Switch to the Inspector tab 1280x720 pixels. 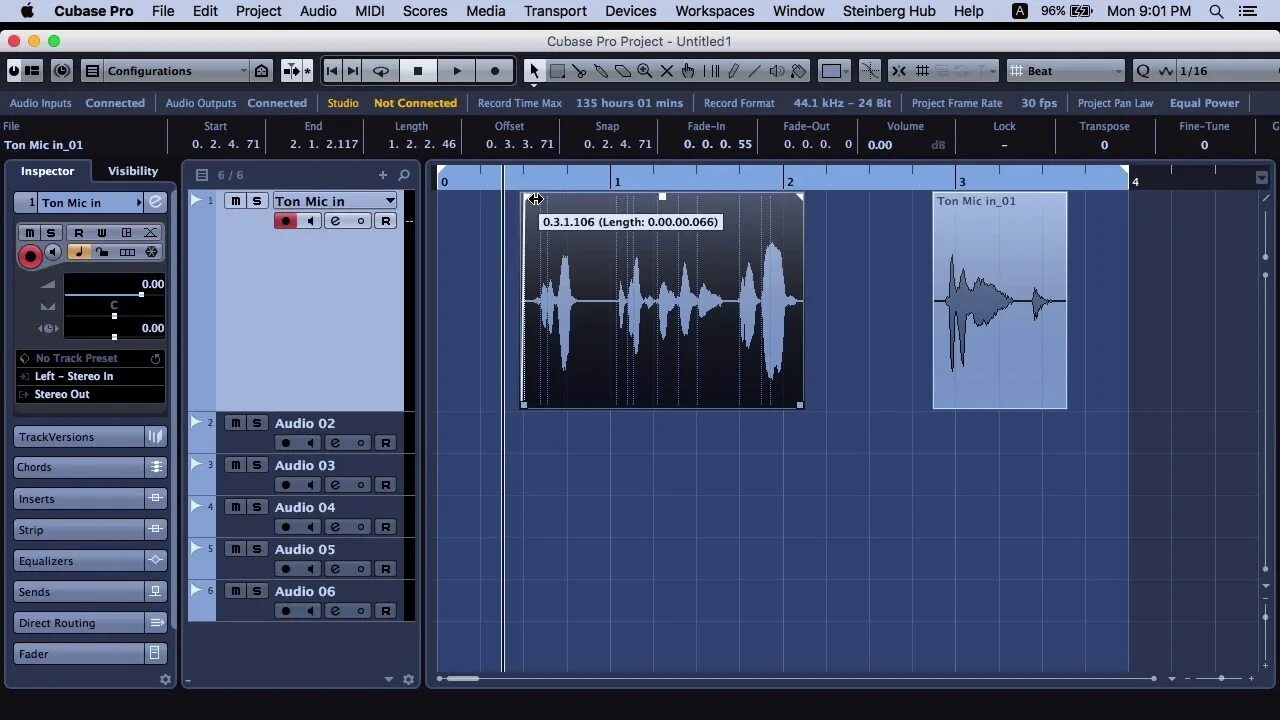point(48,171)
